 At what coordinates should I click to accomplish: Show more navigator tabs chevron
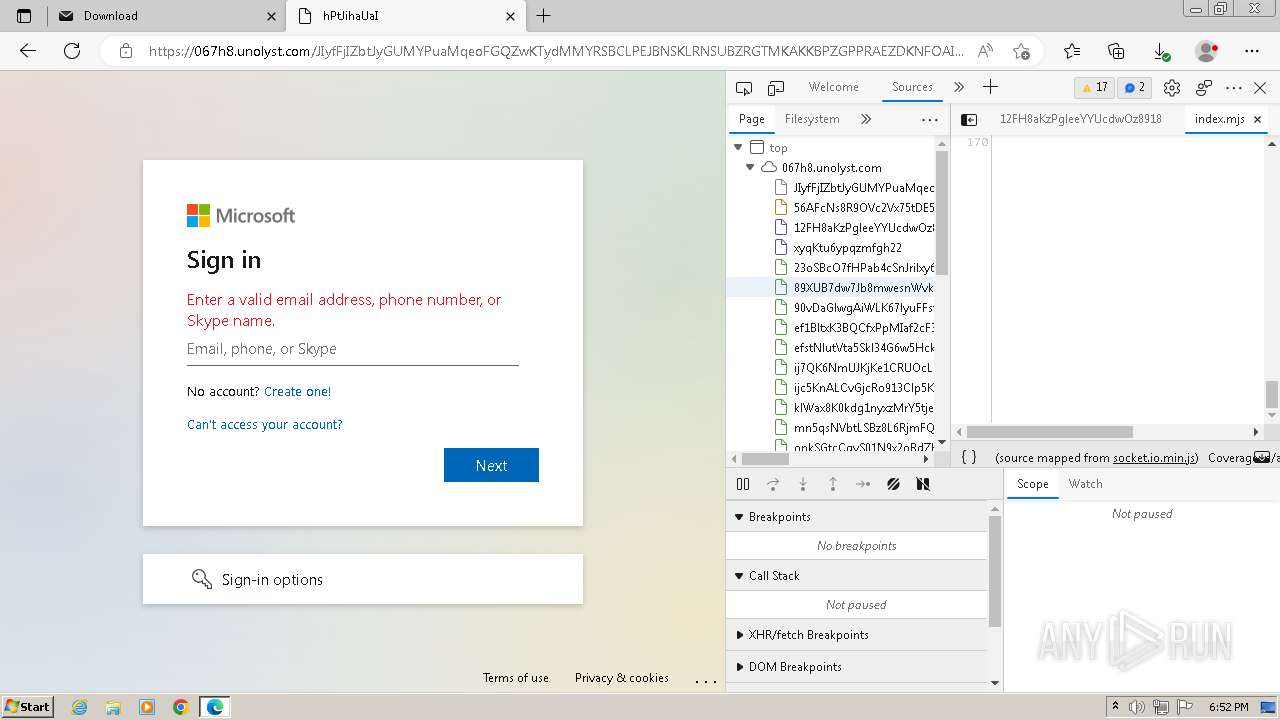[866, 119]
